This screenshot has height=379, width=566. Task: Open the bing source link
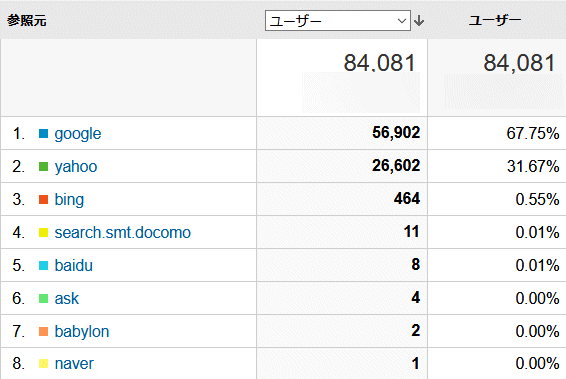(69, 200)
